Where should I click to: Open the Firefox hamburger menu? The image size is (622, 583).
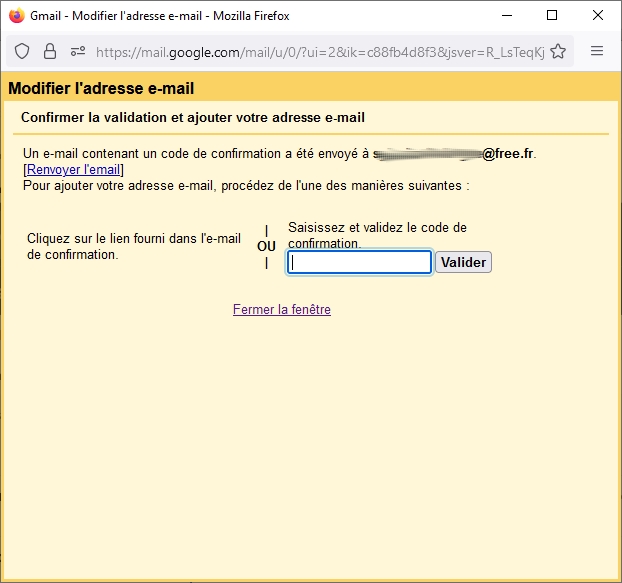click(x=597, y=51)
